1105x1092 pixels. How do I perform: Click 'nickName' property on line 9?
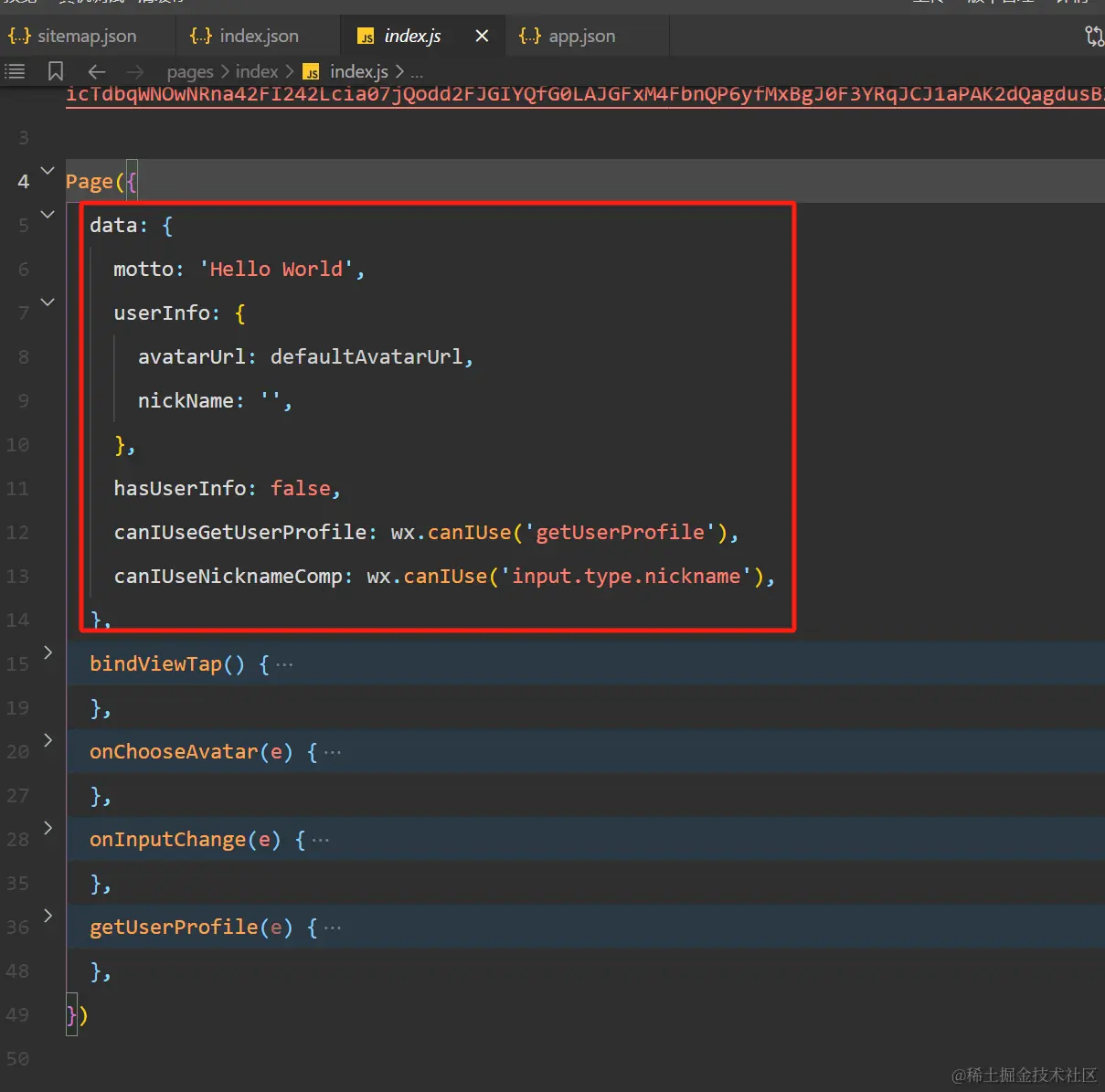pyautogui.click(x=186, y=400)
